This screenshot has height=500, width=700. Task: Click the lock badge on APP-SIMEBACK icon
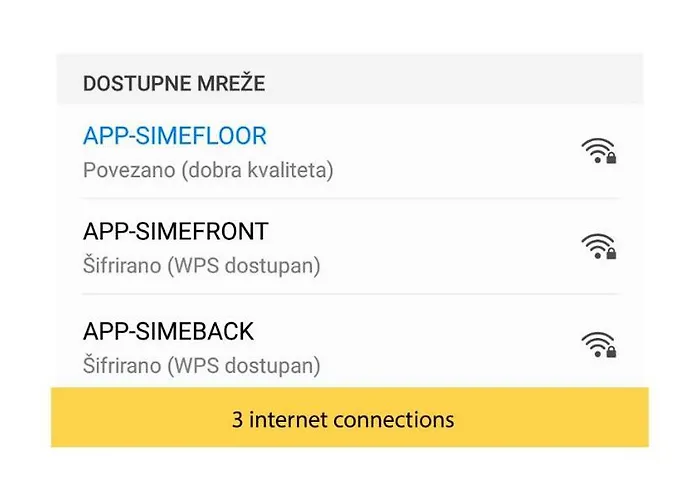(611, 352)
